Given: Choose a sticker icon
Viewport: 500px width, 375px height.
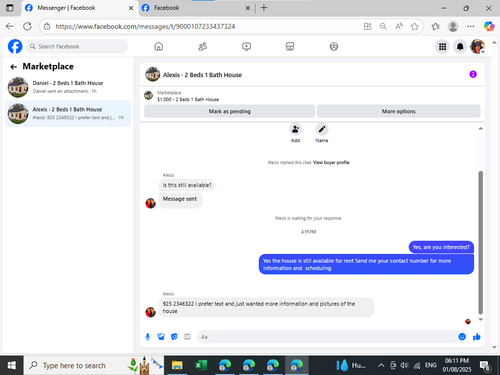Looking at the screenshot, I should 174,337.
